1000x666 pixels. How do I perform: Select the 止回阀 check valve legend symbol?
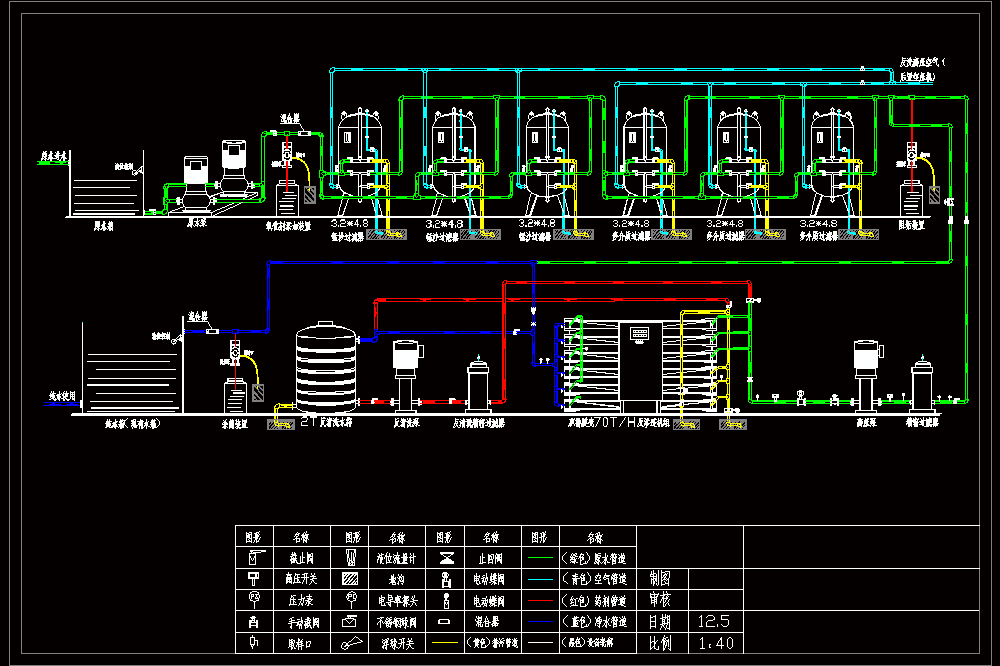[447, 558]
